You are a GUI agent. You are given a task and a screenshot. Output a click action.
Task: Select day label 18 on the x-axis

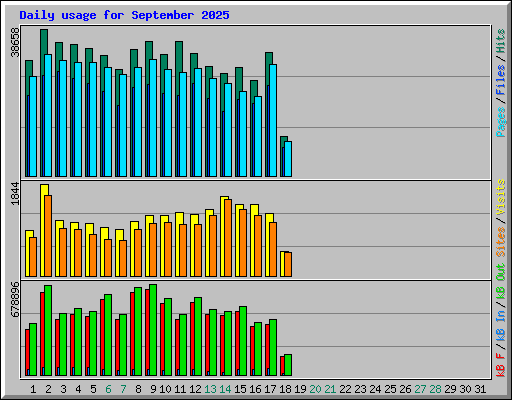(x=285, y=389)
